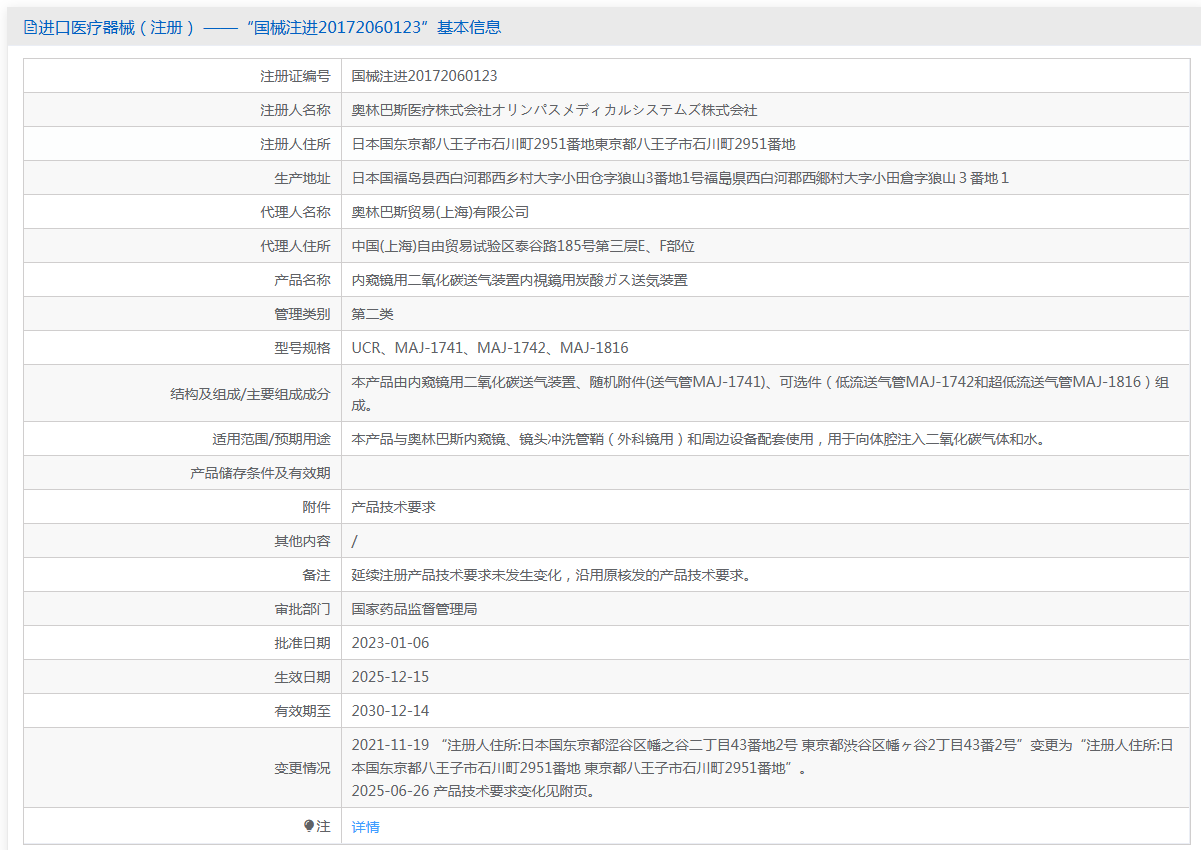Screen dimensions: 1201x850
Task: Click the 管理类别 value 第二类
Action: [373, 313]
